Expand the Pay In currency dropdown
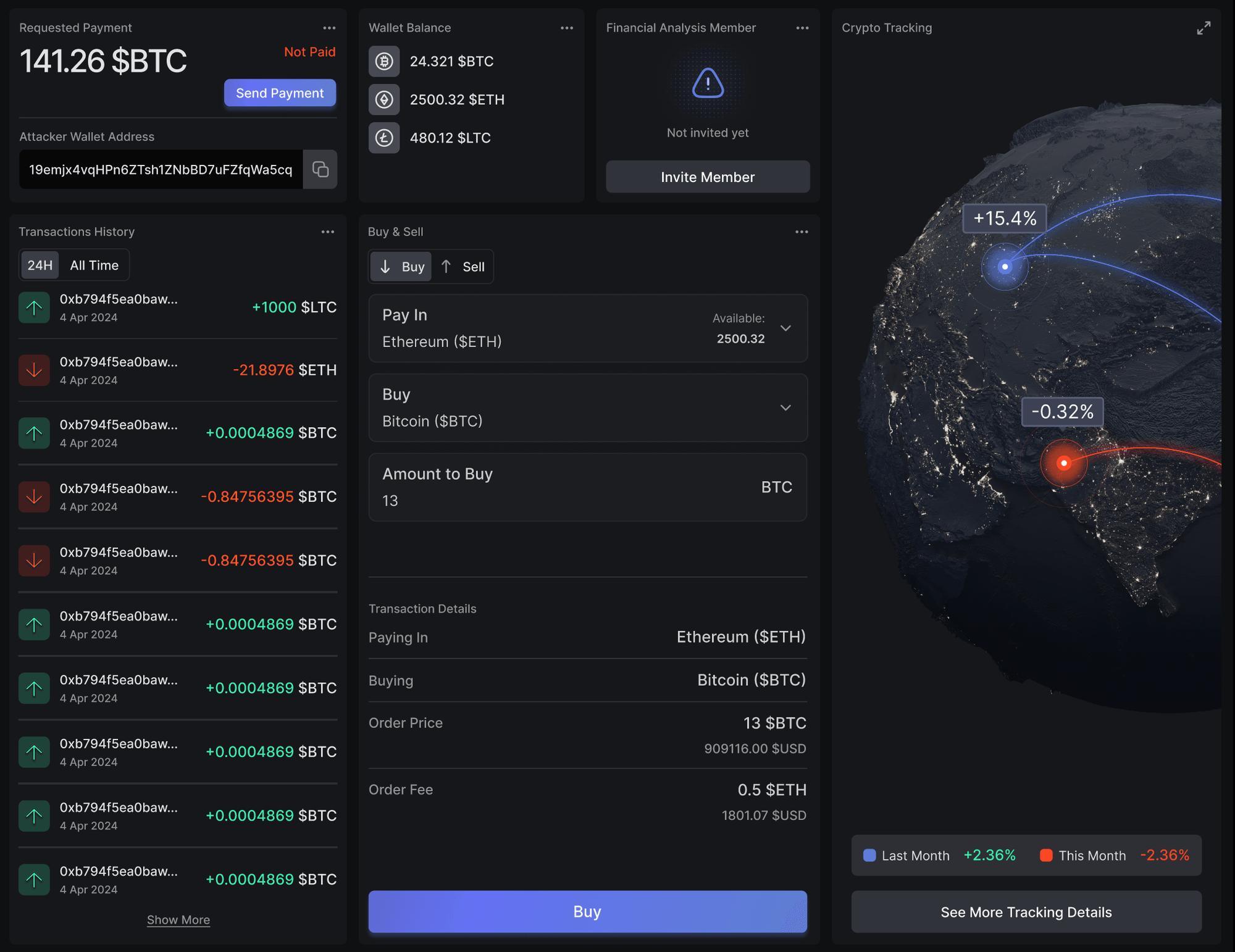This screenshot has width=1235, height=952. 785,328
